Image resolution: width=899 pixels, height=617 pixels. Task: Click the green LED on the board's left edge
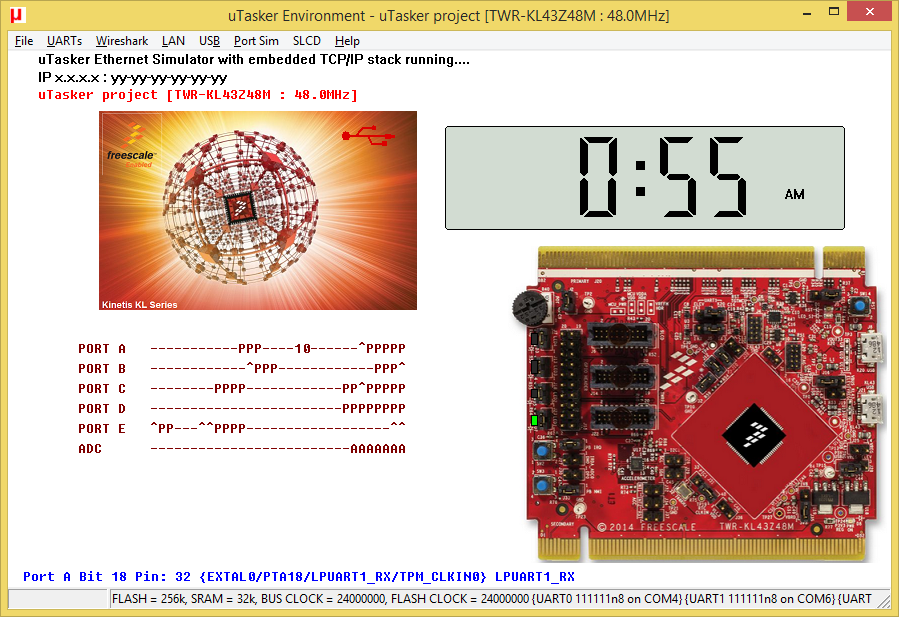point(535,420)
